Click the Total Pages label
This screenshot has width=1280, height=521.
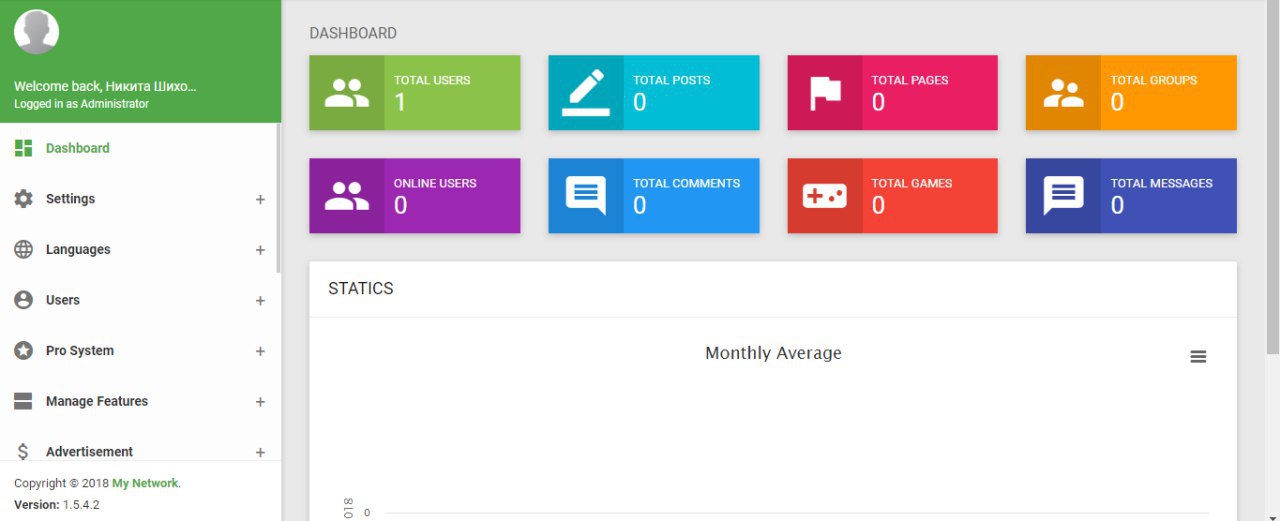point(910,80)
